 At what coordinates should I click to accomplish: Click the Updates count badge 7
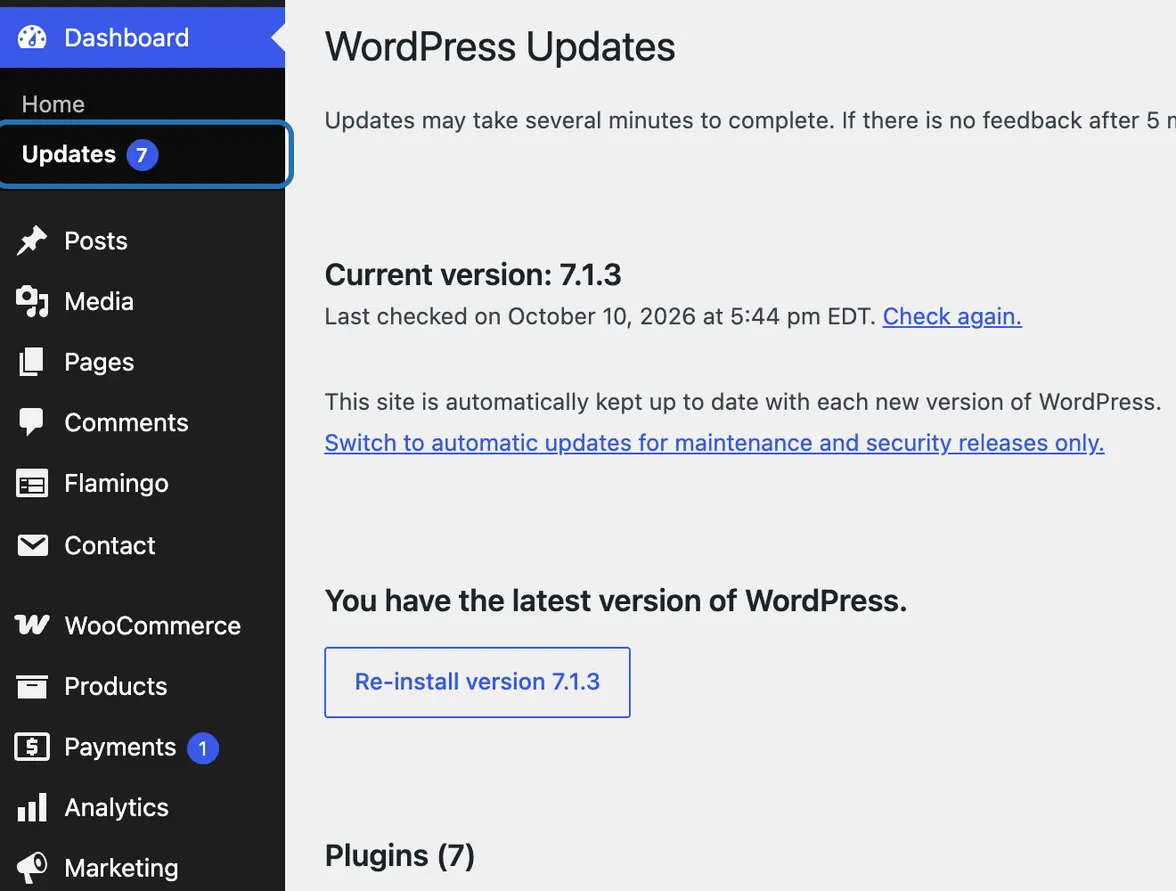click(x=142, y=155)
